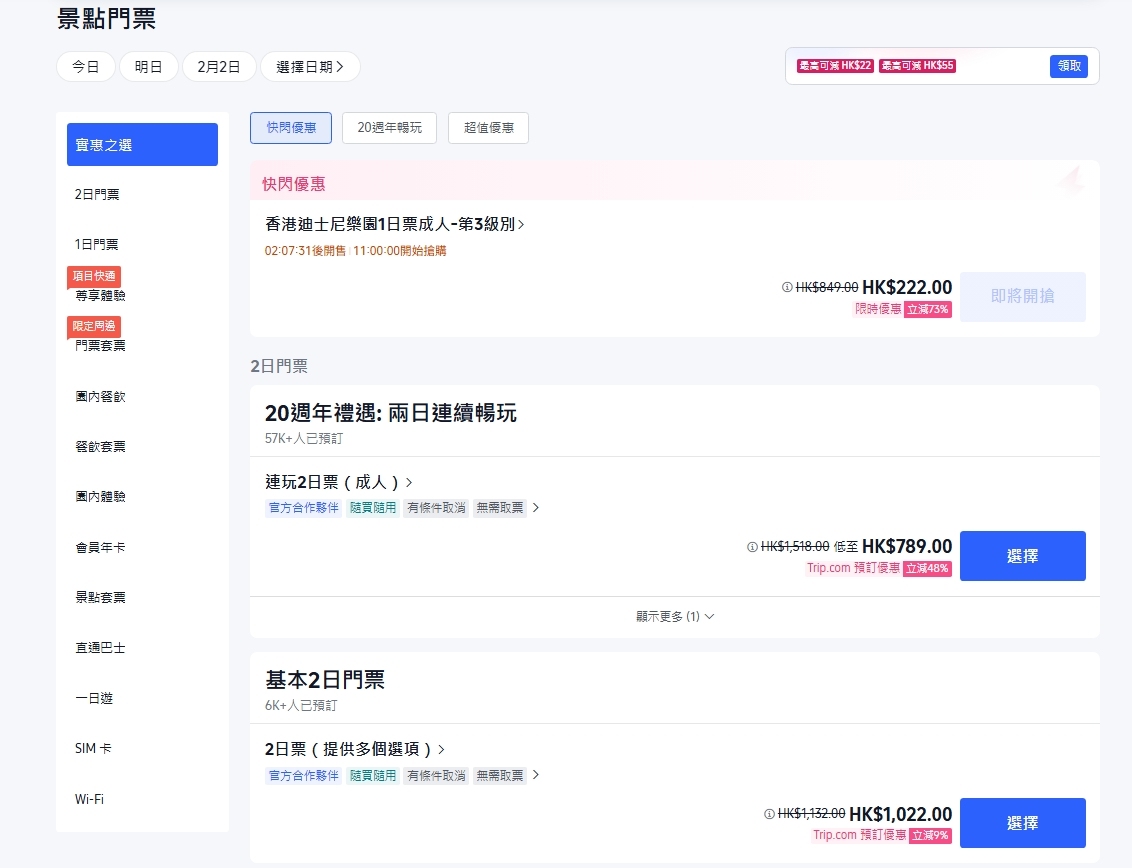
Task: Click 選擇 for 基本2日票 at HK$1,022.00
Action: point(1022,823)
